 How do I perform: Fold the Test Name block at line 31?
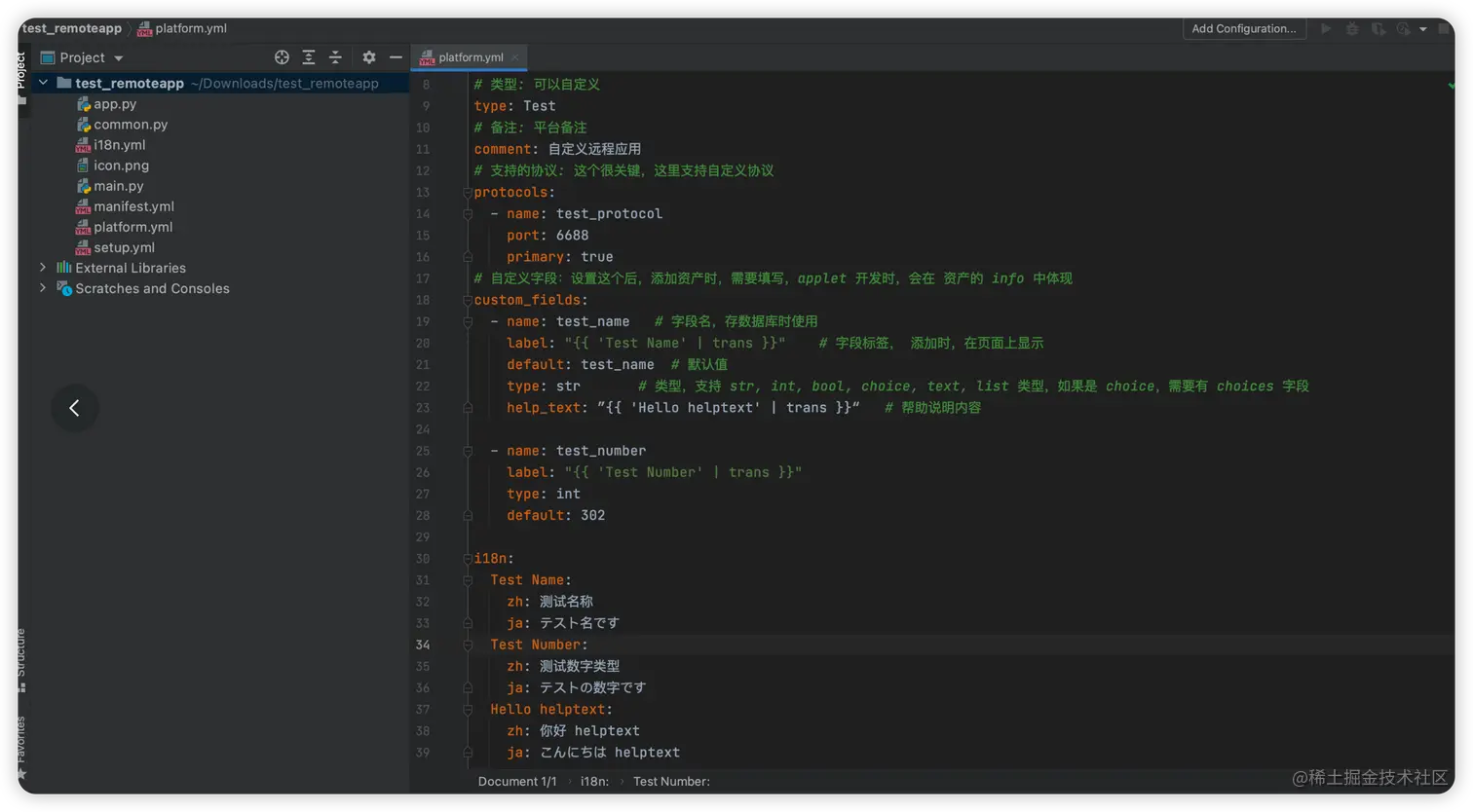point(468,580)
